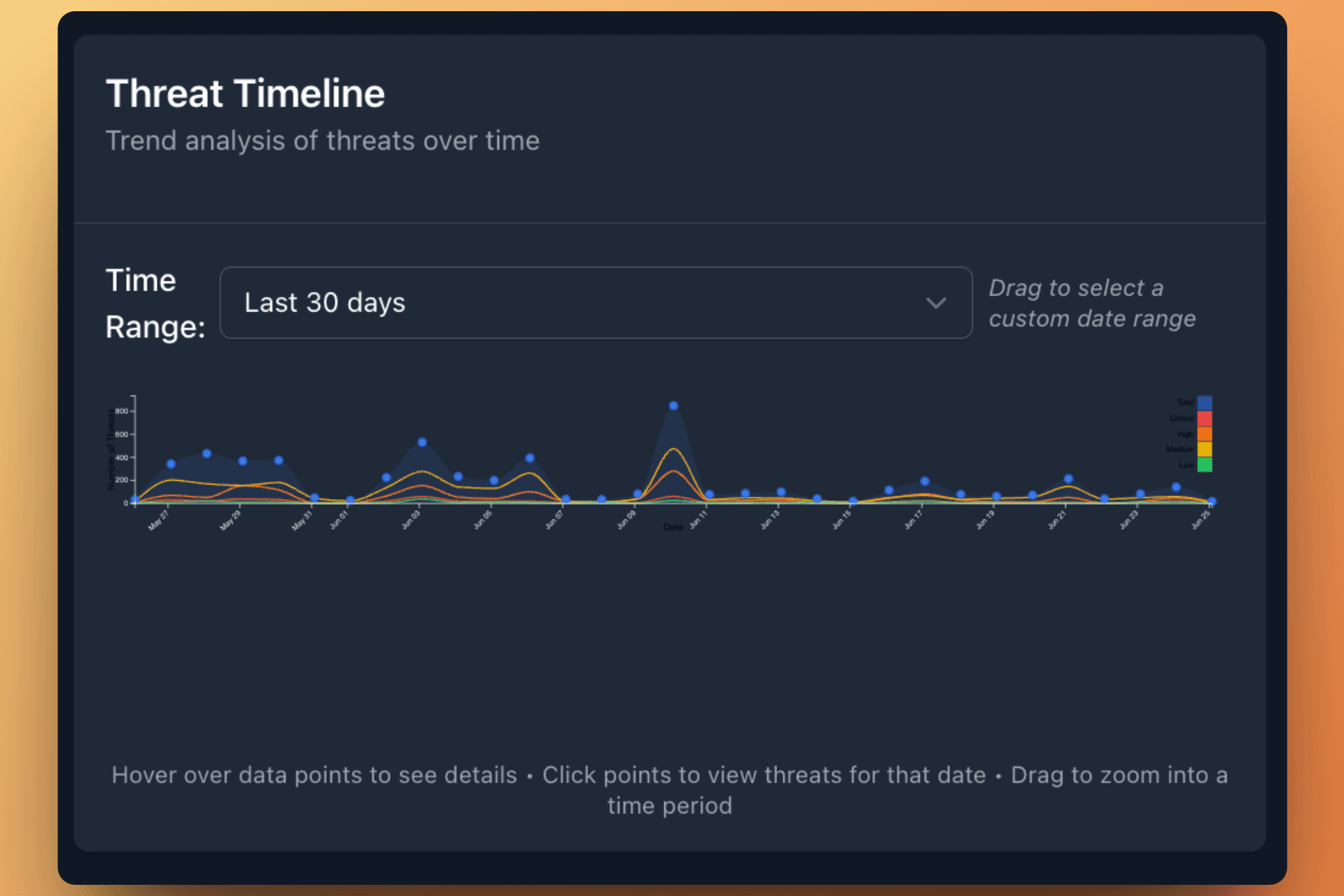This screenshot has height=896, width=1344.
Task: Click the May 27 total data point
Action: click(x=171, y=464)
